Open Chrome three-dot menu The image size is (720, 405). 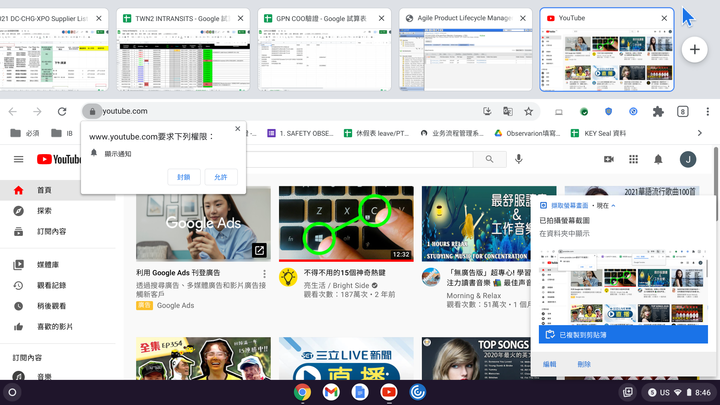click(x=707, y=111)
